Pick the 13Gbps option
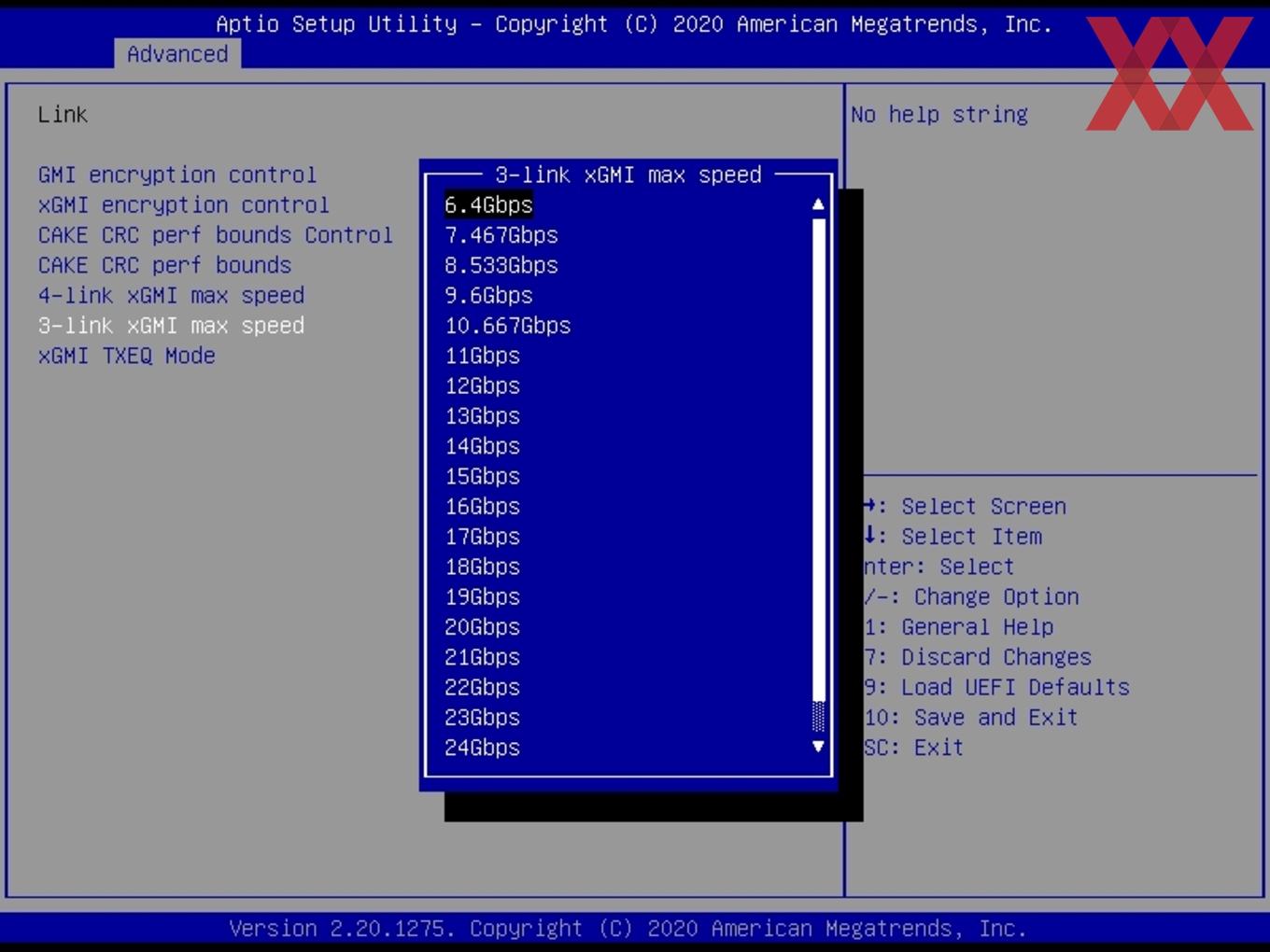 coord(482,415)
